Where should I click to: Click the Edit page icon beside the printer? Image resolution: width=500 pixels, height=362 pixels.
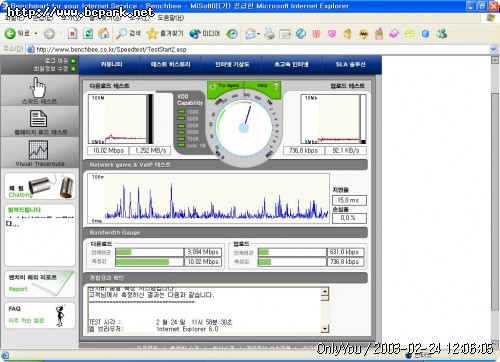tap(285, 34)
